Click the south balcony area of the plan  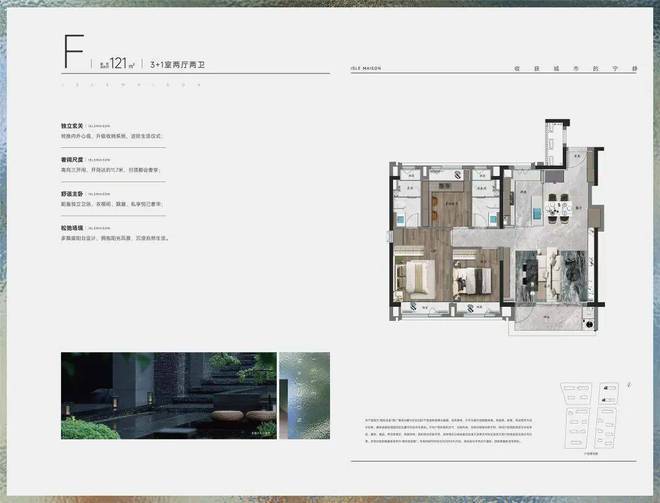pos(548,317)
